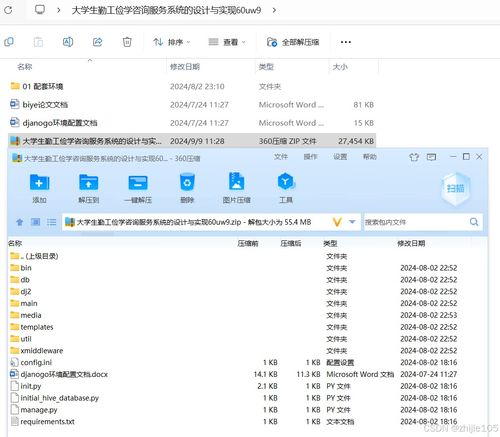Expand the path history dropdown arrow
Viewport: 500px width, 437px height.
352,222
